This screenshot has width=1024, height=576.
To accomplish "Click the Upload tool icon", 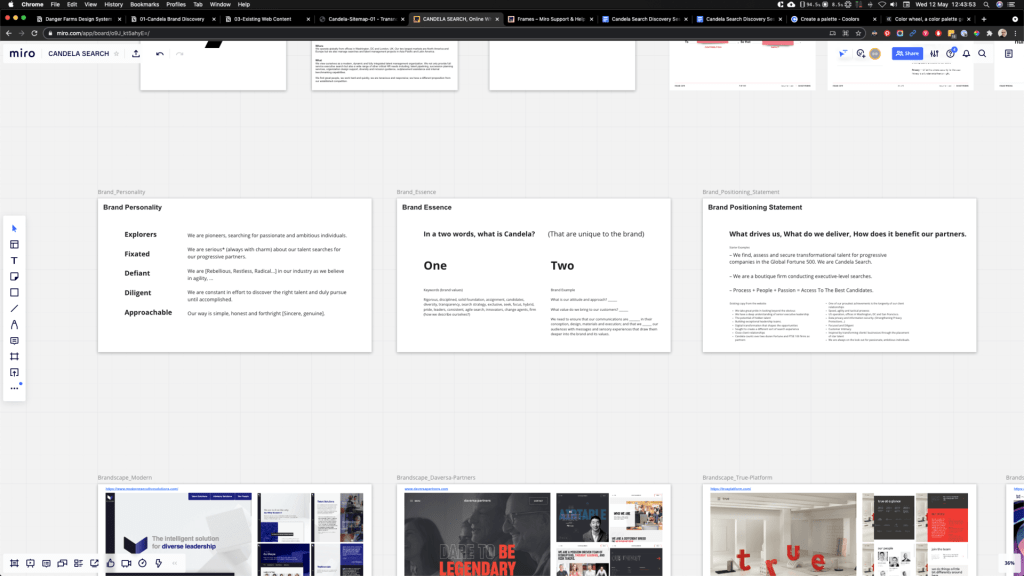I will (x=14, y=373).
